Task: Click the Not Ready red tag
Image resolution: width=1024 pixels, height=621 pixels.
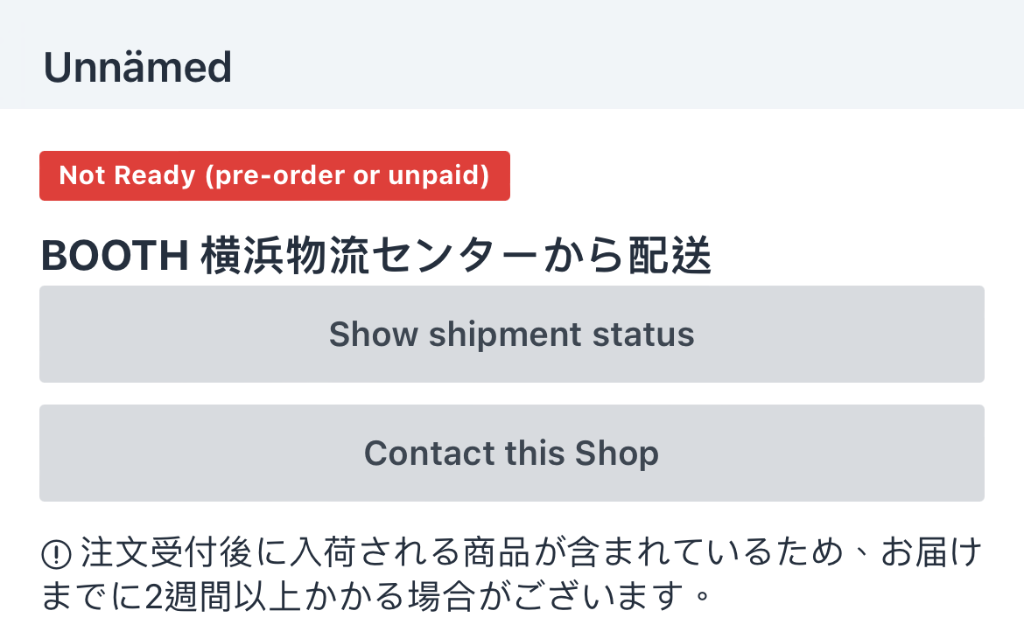Action: tap(274, 176)
